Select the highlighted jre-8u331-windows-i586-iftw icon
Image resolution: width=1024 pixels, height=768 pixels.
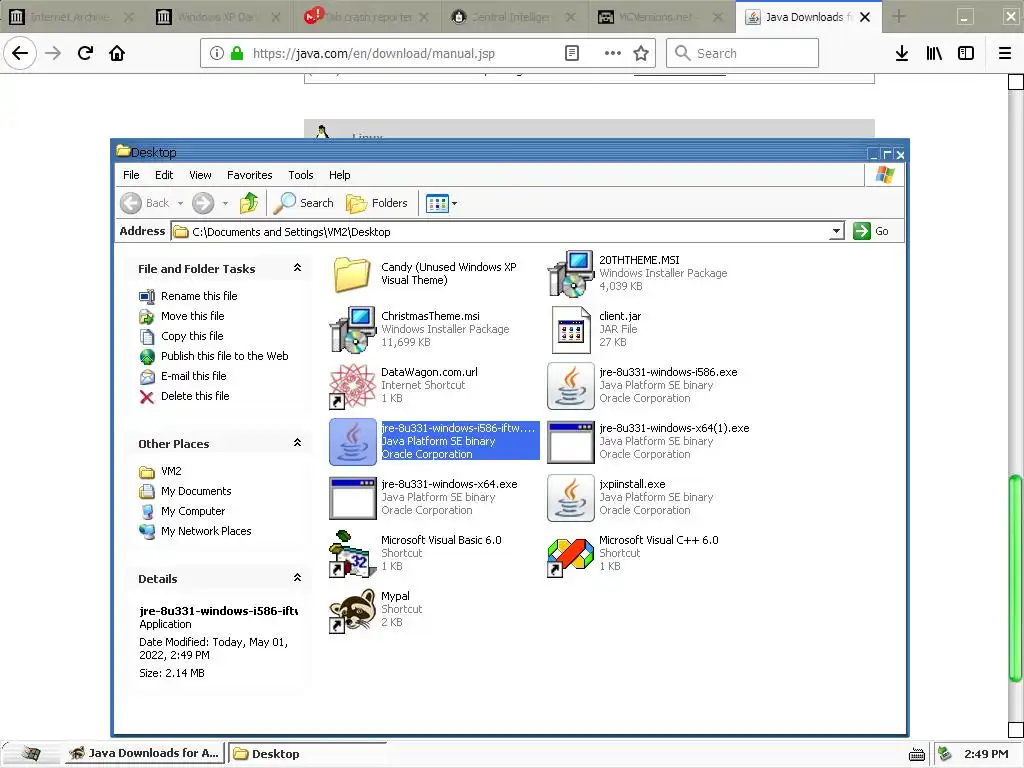point(353,442)
